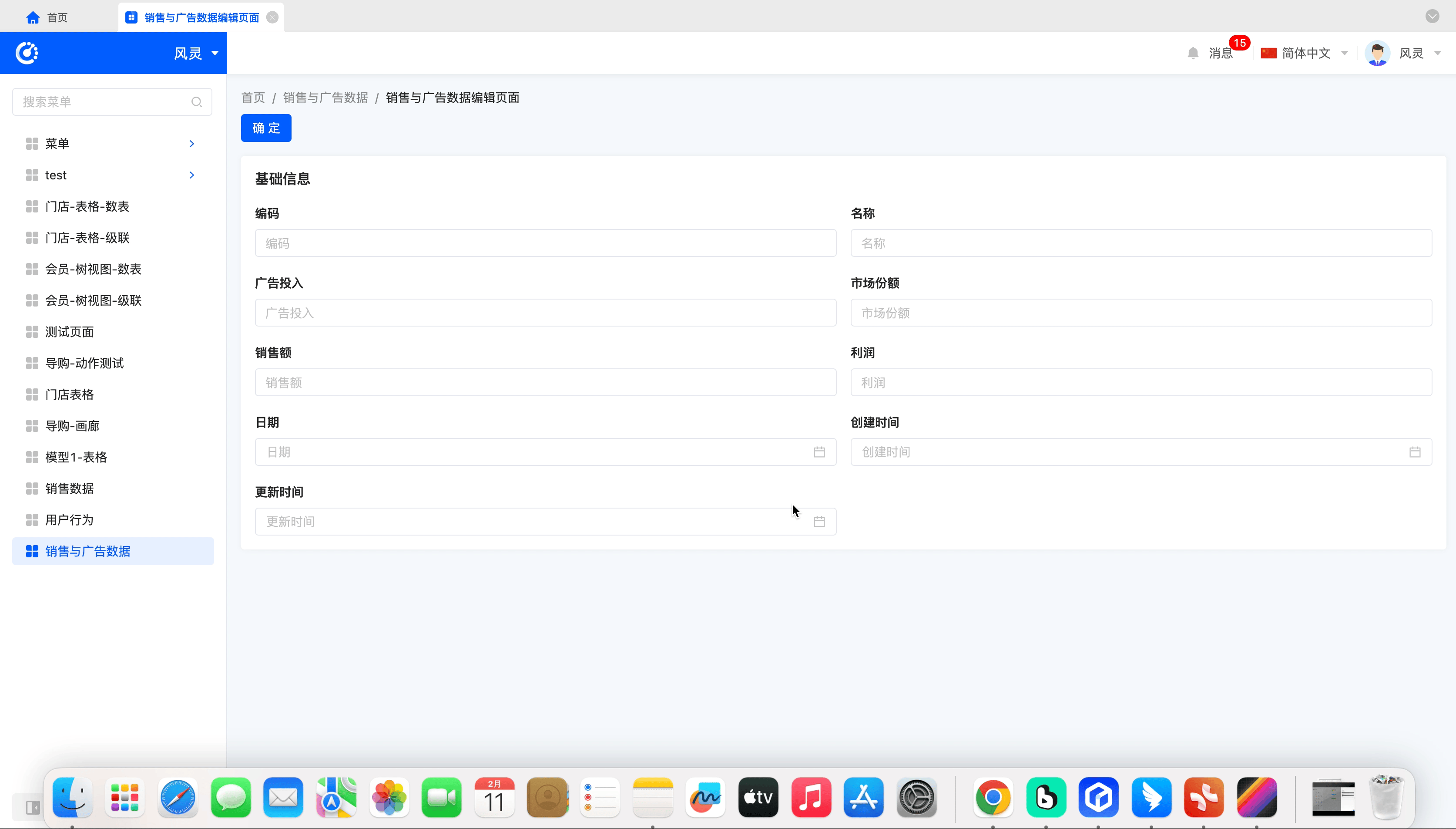Open the 风灵 workspace dropdown in header

196,53
